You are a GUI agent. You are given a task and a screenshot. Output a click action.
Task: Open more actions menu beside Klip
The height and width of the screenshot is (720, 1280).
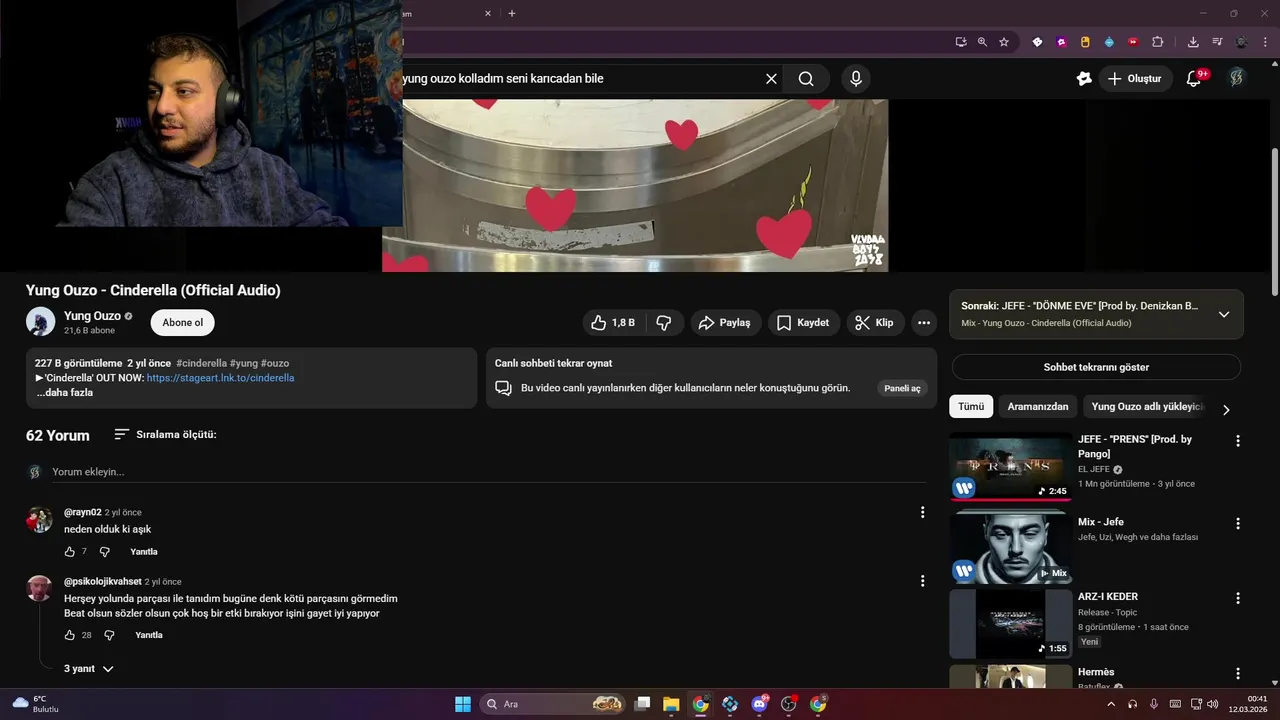(x=924, y=323)
